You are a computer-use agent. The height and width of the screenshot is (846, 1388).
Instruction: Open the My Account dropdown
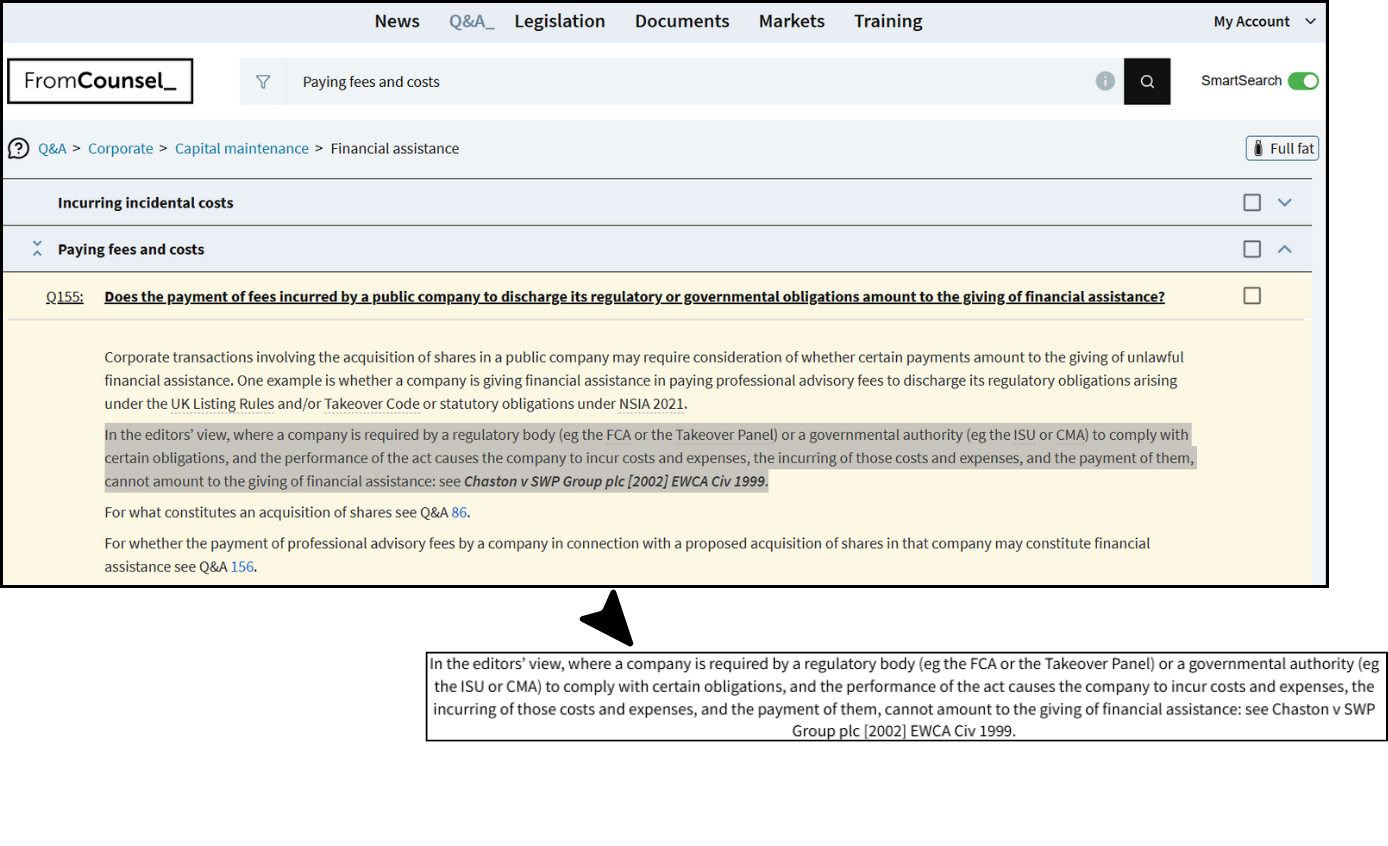click(x=1264, y=22)
